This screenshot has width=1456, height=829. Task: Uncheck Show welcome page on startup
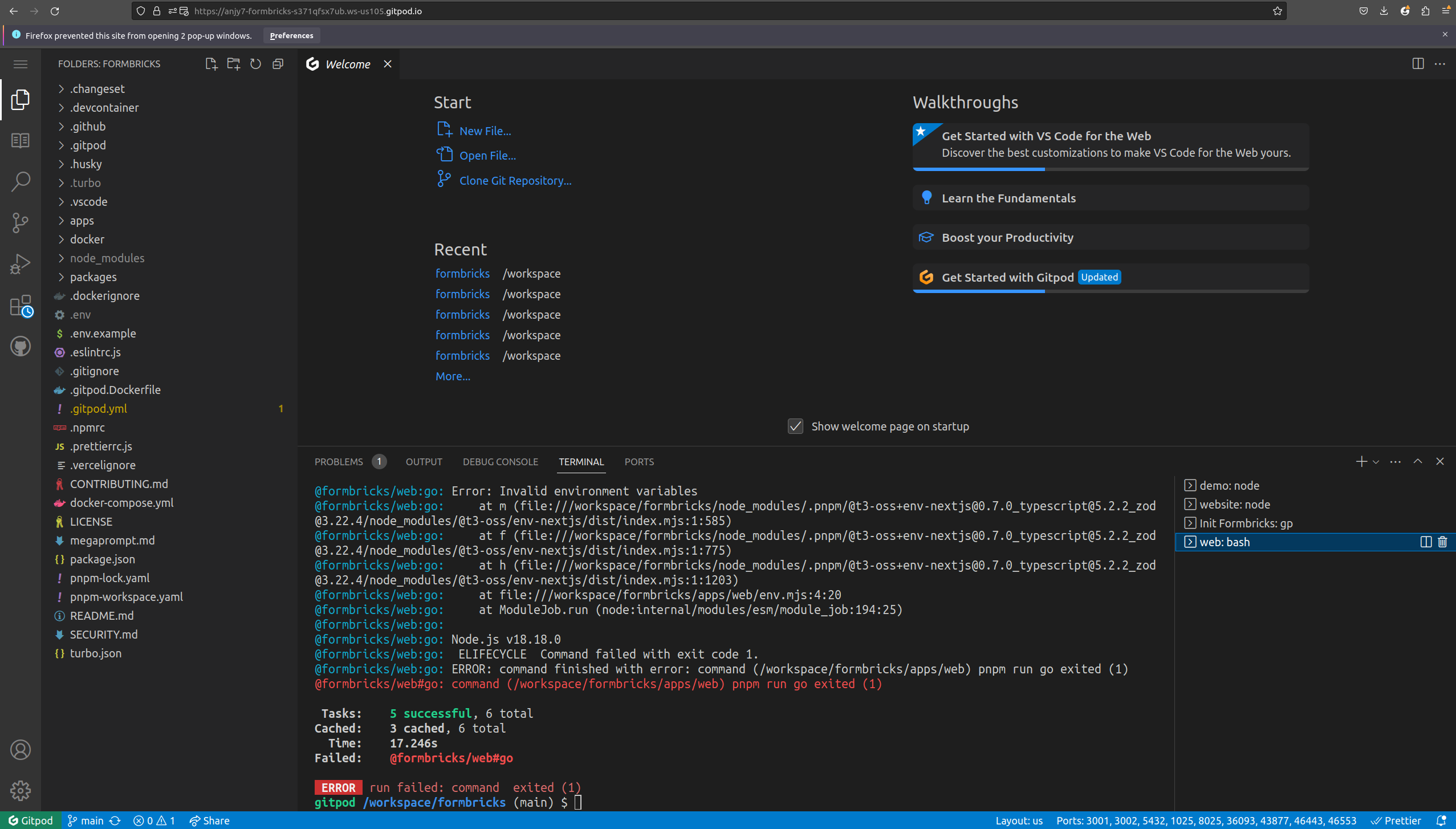tap(795, 426)
